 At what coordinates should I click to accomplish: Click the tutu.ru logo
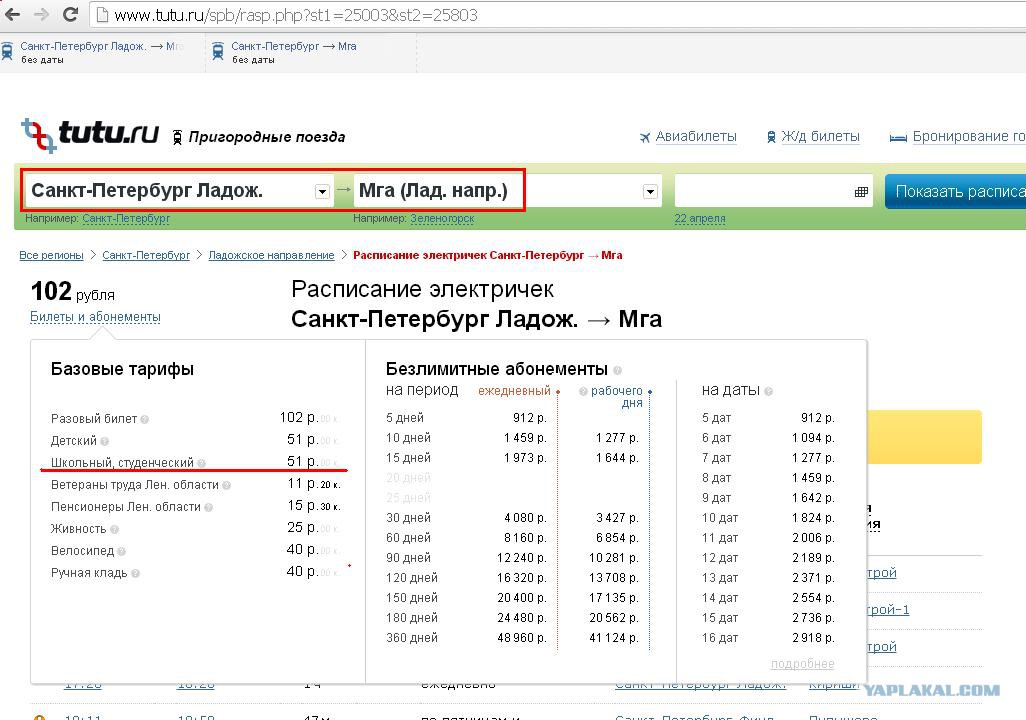point(90,134)
